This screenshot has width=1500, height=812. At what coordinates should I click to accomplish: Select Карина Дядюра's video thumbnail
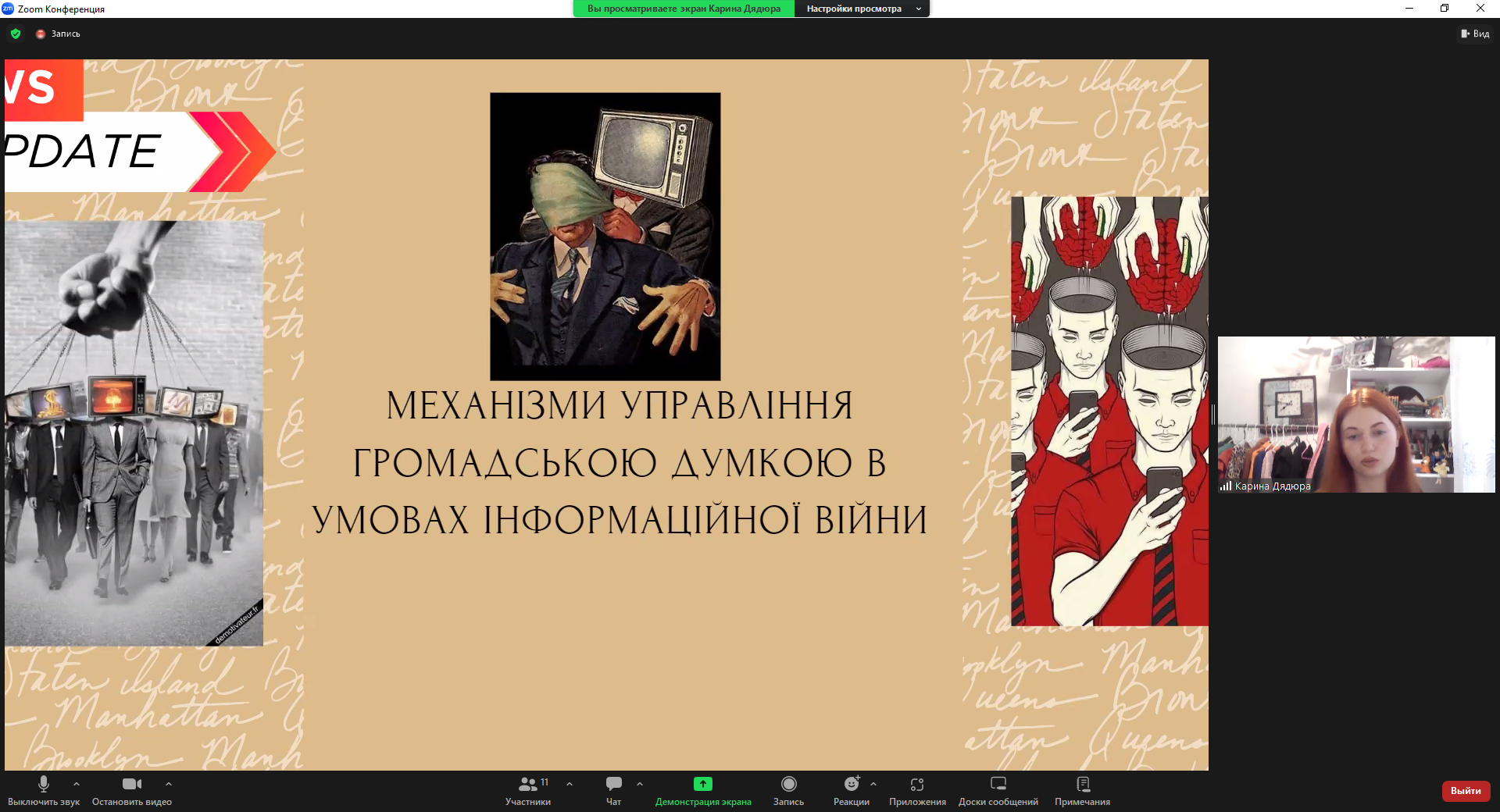click(1356, 415)
